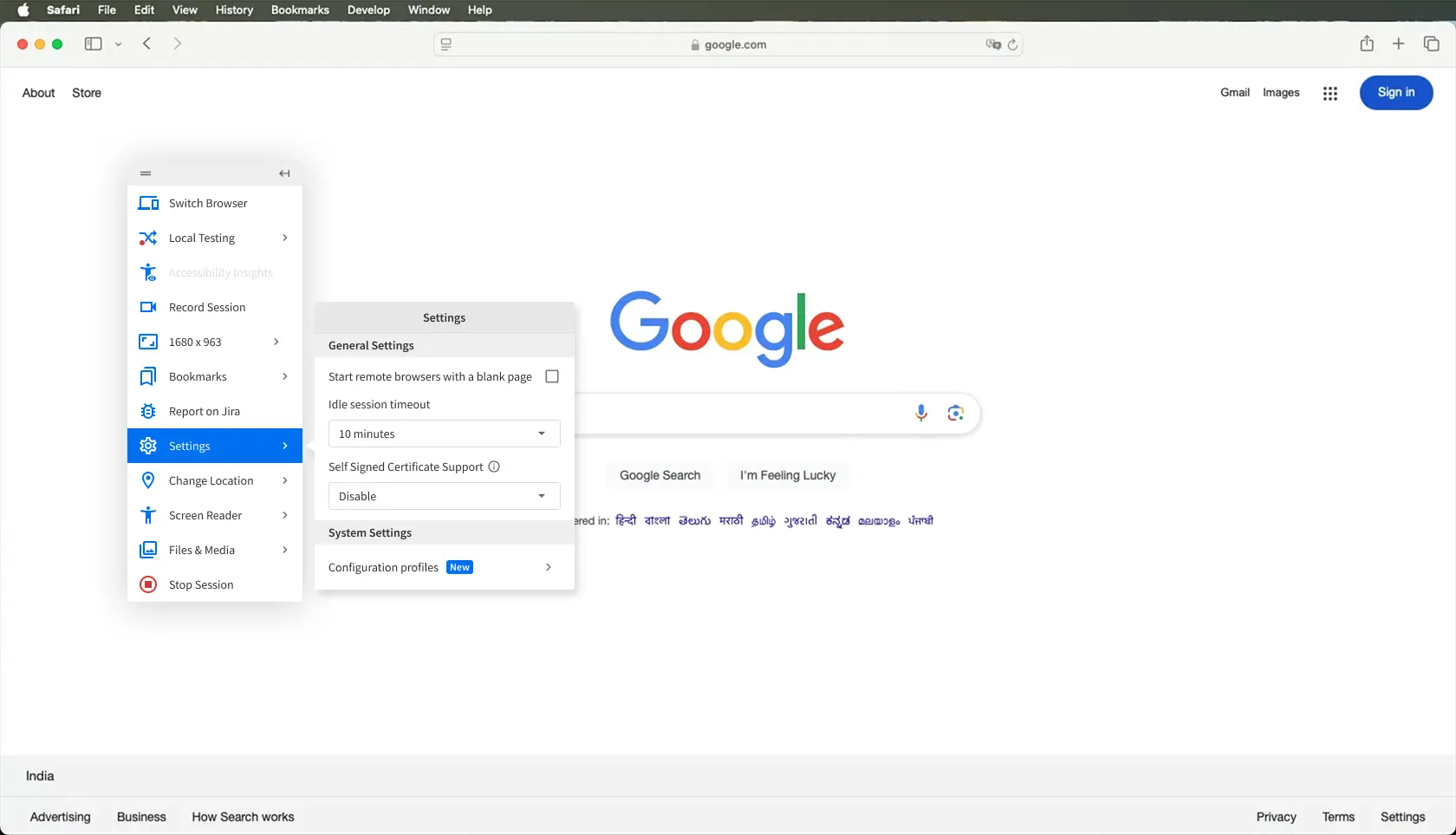Image resolution: width=1456 pixels, height=835 pixels.
Task: Open Files & Media toolbar item
Action: (x=202, y=550)
